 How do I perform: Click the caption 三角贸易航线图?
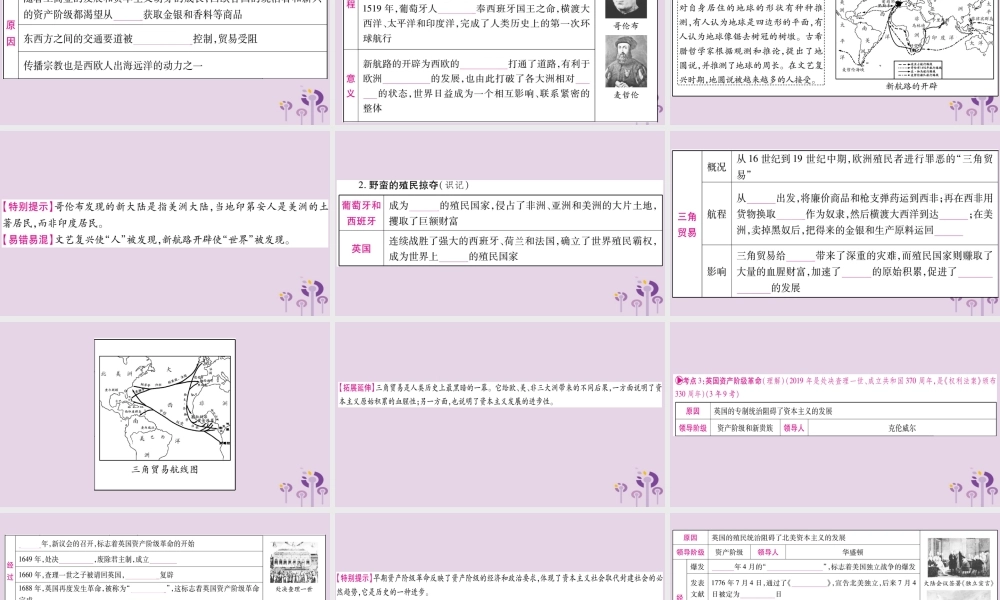click(165, 469)
